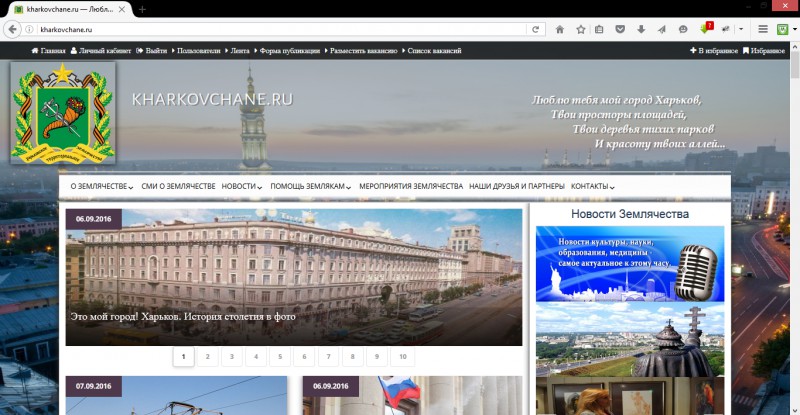Open the Firefox hamburger menu
Image resolution: width=800 pixels, height=415 pixels.
763,30
